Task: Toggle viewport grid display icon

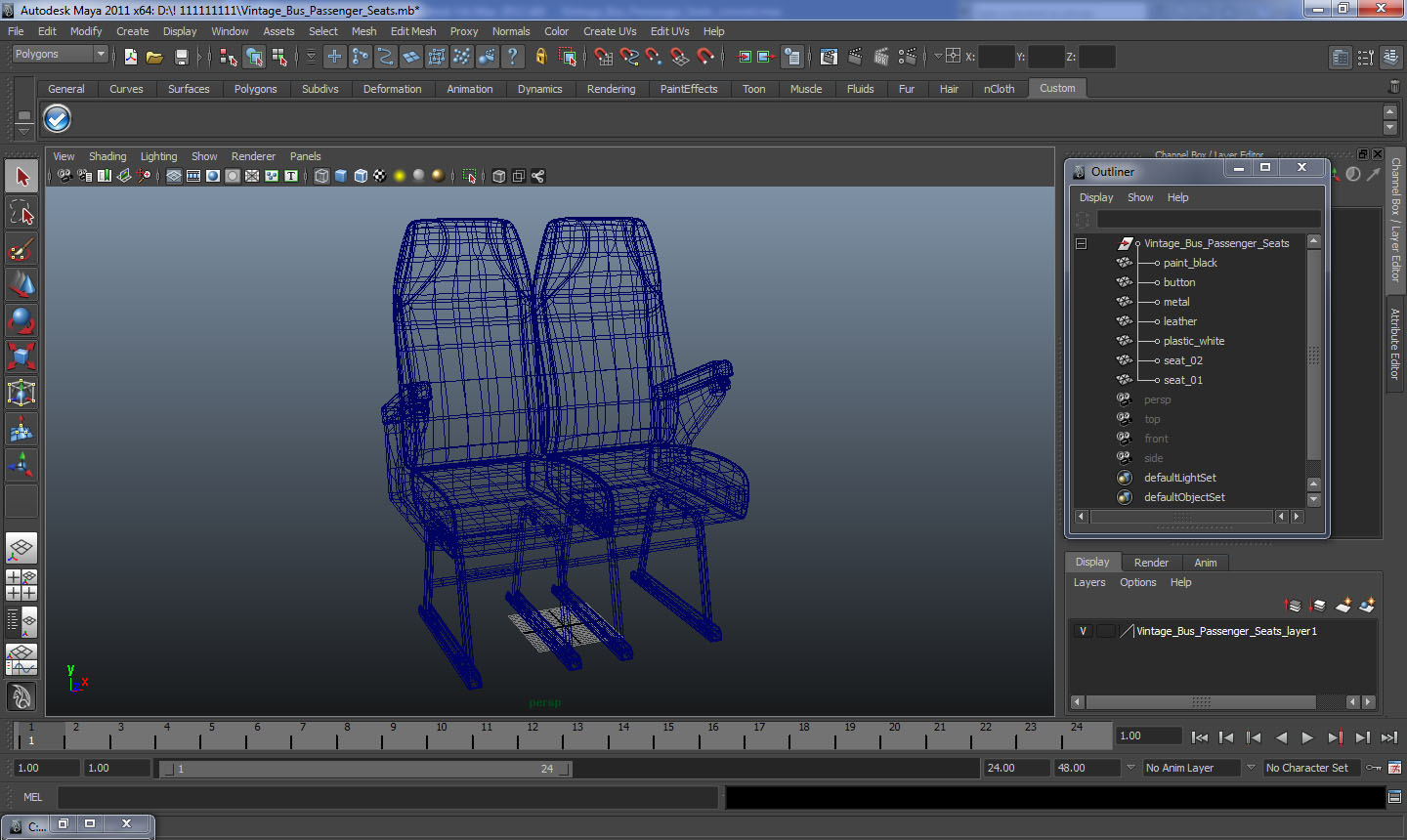Action: [x=174, y=176]
